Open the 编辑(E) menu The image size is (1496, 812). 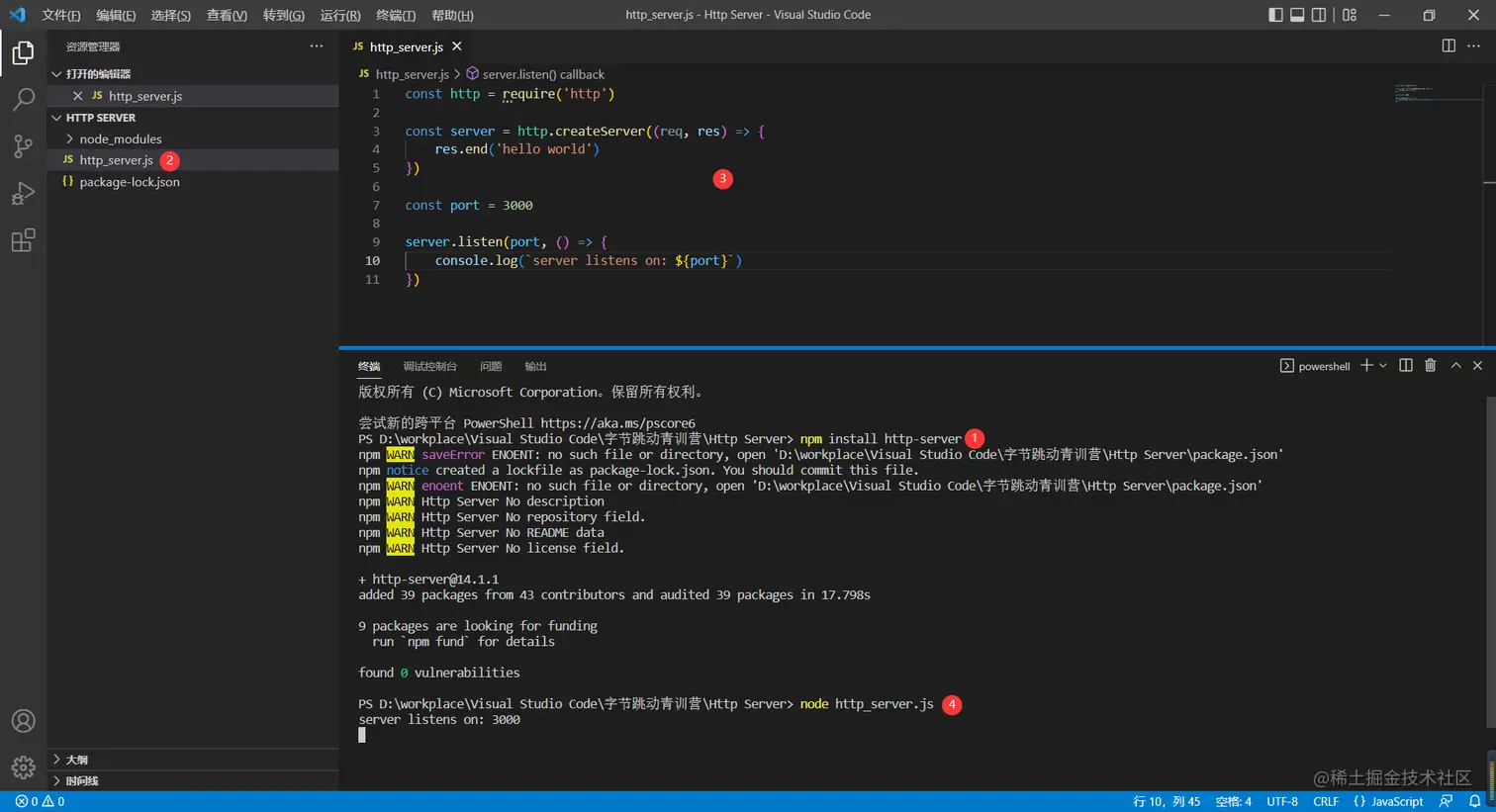(116, 15)
